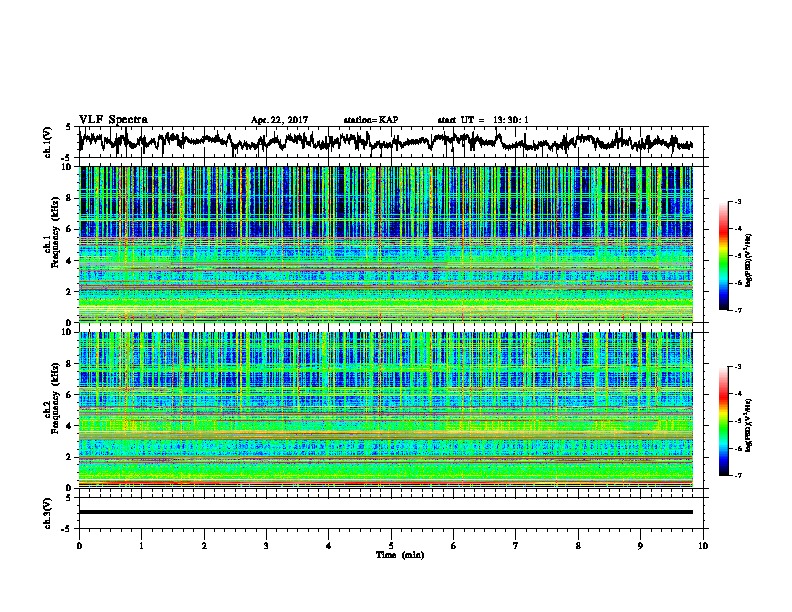
Task: Click ch.1 colorbar log(PSD) unit label
Action: tap(749, 261)
